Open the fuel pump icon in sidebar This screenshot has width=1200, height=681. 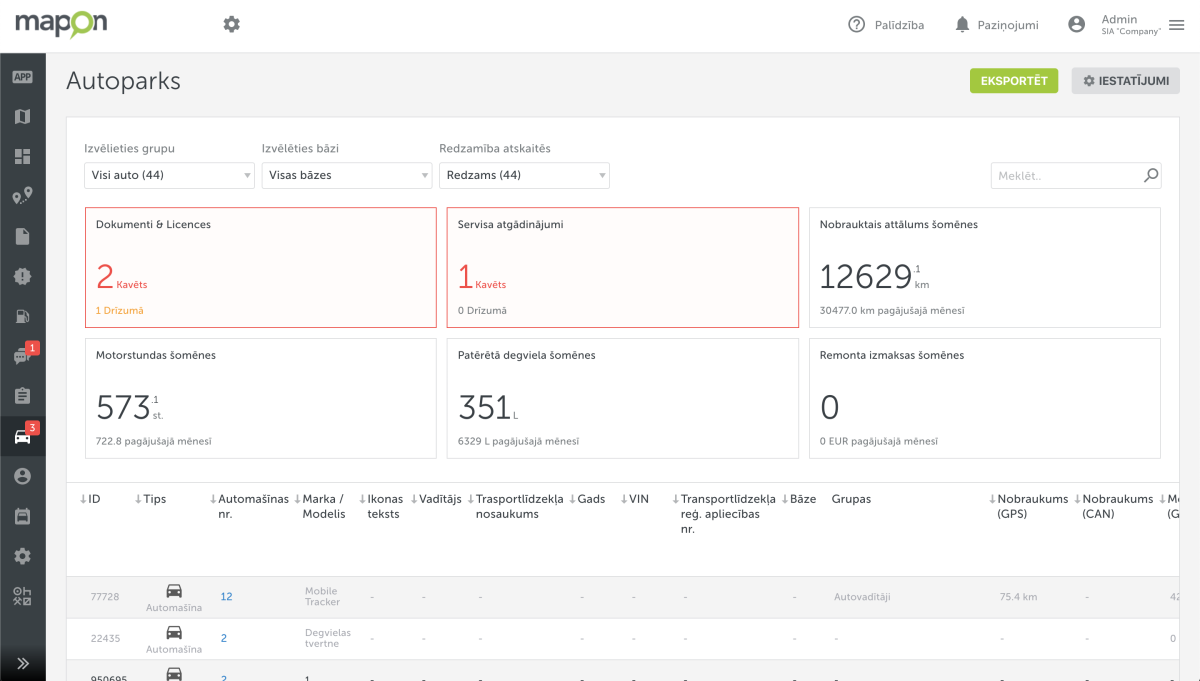(x=22, y=317)
